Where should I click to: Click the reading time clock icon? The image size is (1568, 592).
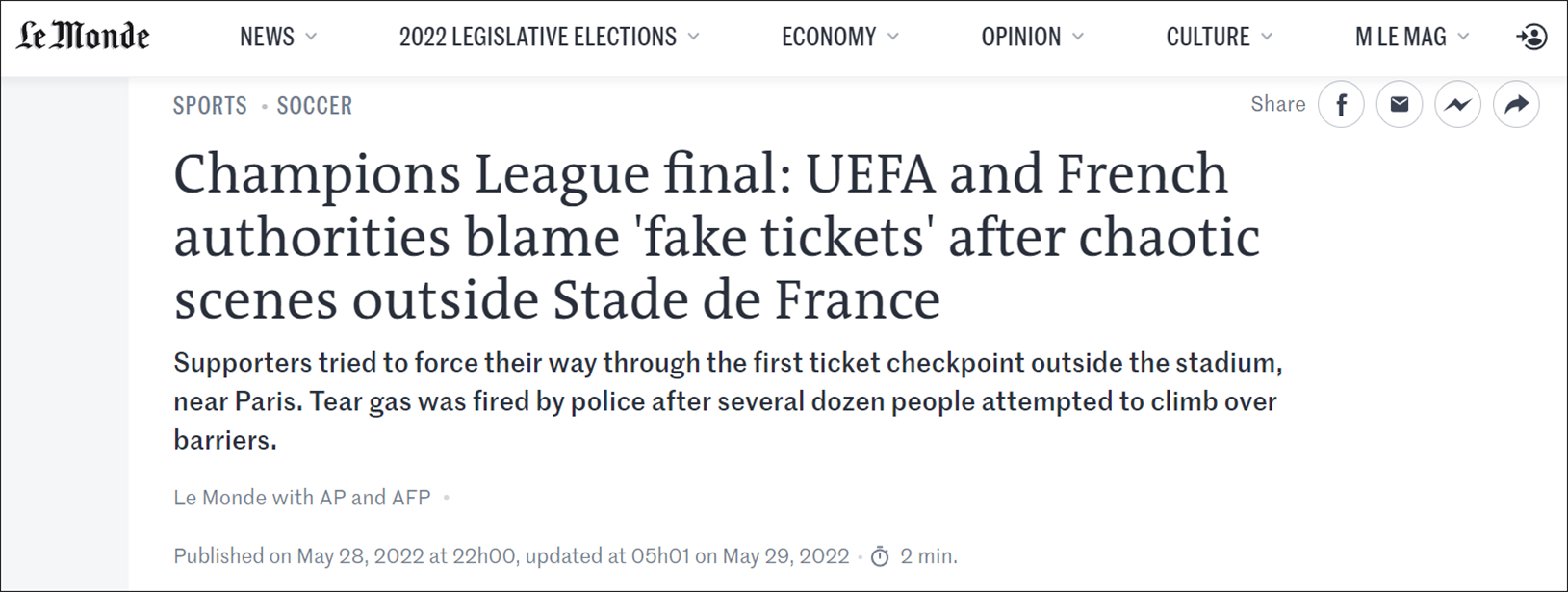coord(880,556)
